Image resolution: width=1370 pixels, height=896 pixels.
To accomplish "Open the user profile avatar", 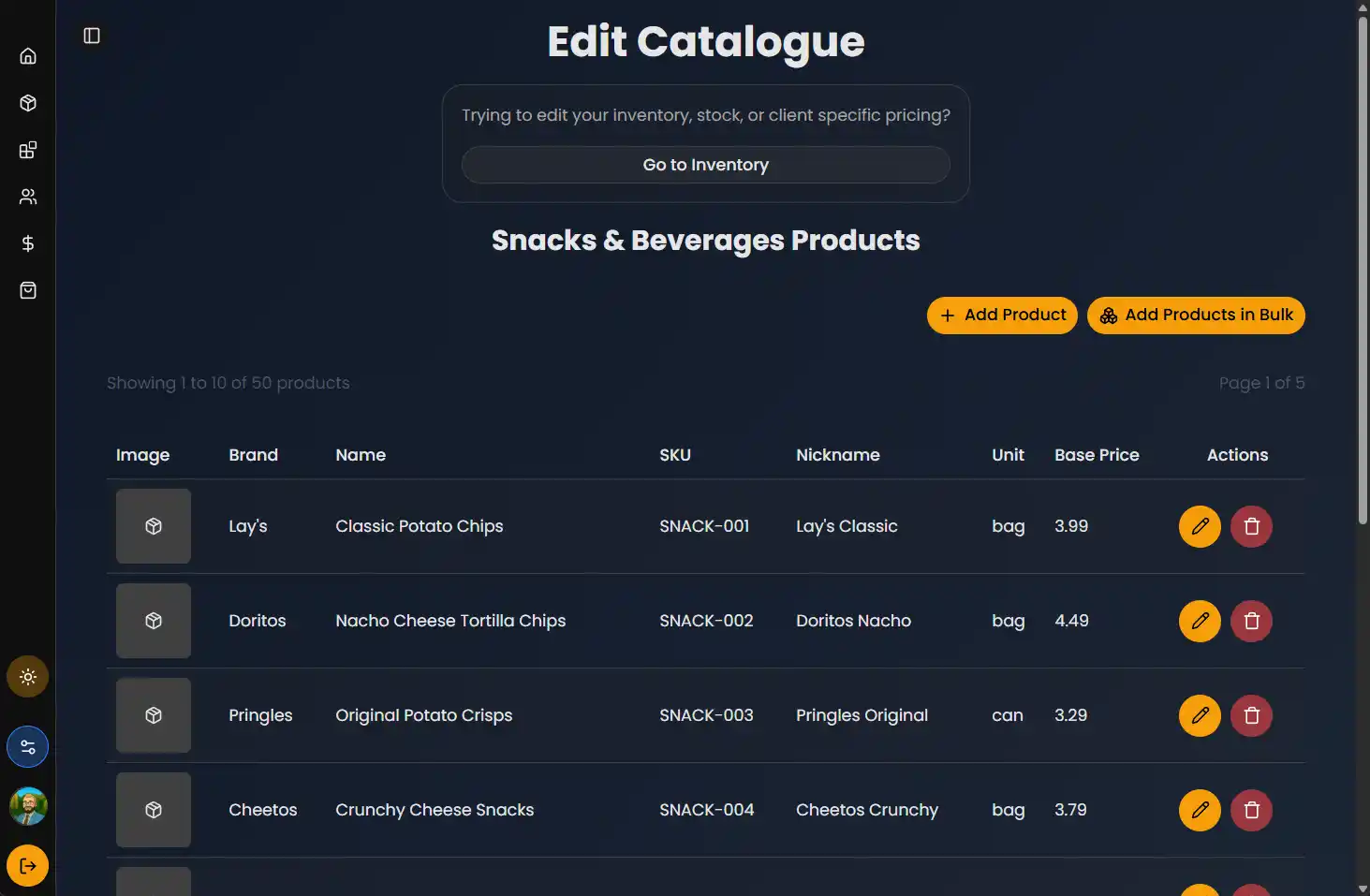I will point(28,806).
